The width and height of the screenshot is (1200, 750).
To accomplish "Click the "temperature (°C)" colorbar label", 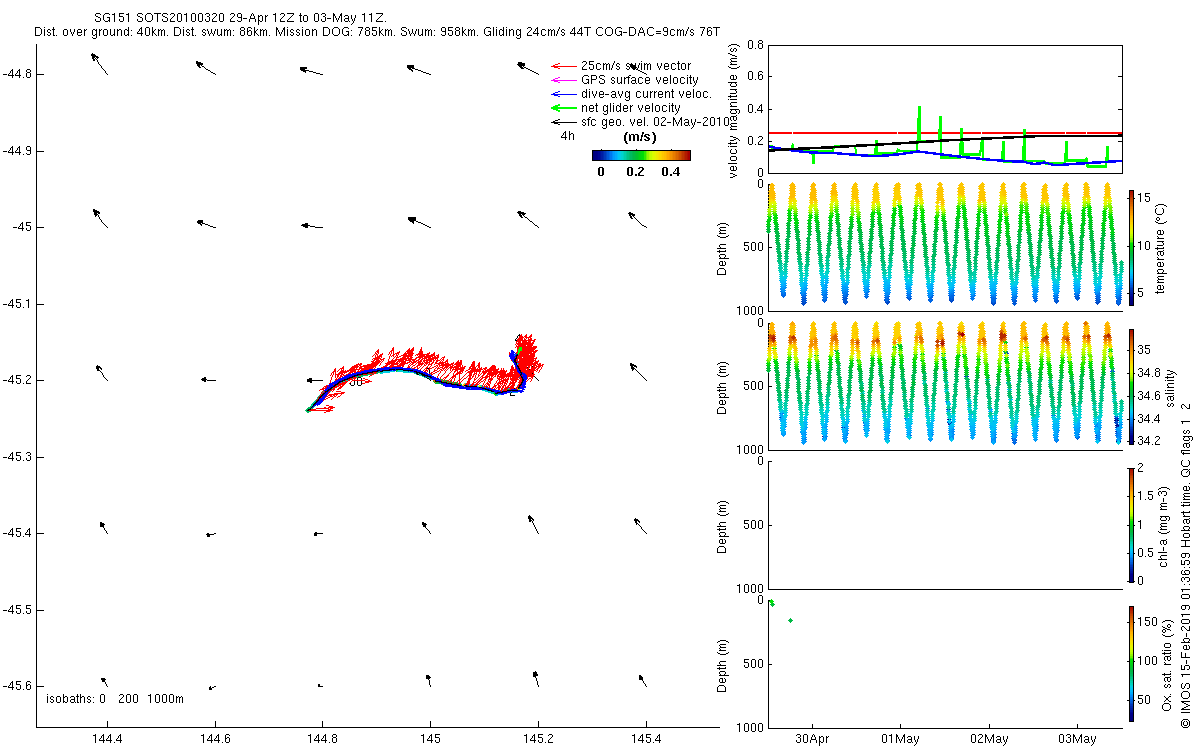I will pos(1161,247).
